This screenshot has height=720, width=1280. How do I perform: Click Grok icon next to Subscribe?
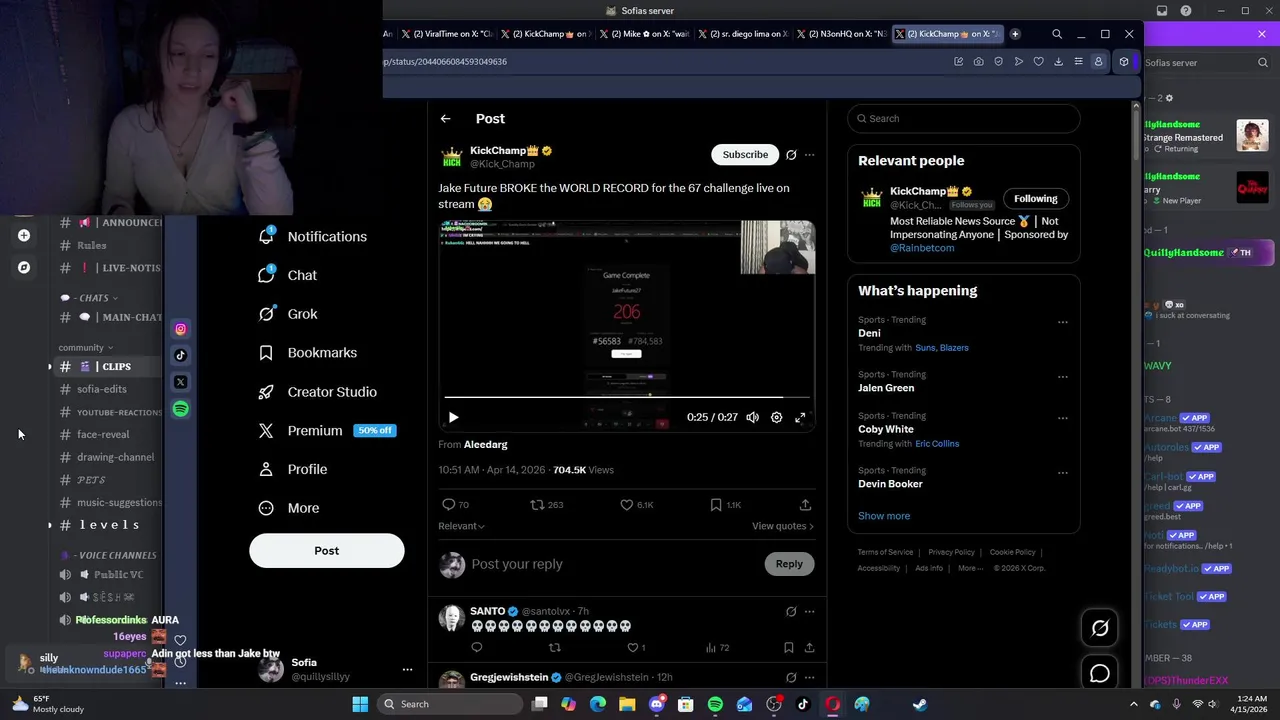(x=791, y=155)
